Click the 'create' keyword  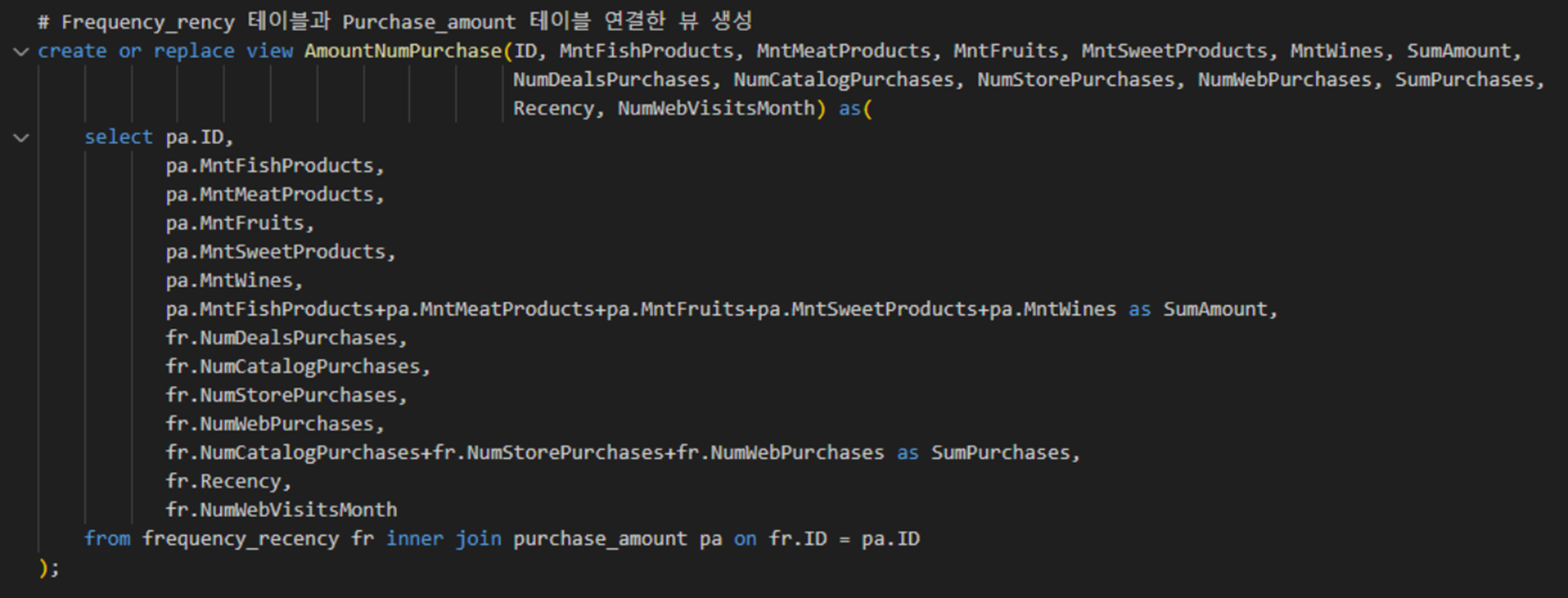pyautogui.click(x=72, y=51)
